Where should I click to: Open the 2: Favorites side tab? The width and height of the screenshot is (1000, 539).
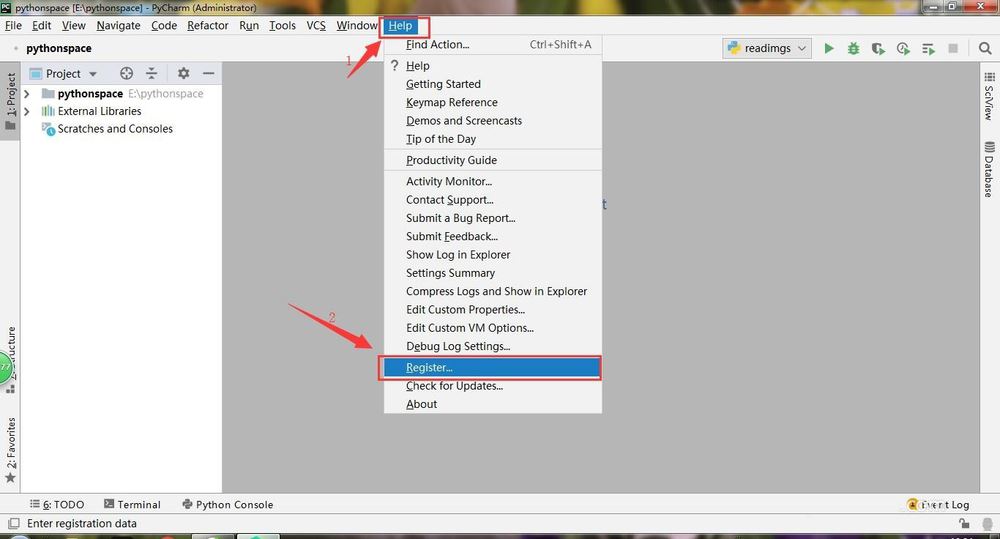10,450
